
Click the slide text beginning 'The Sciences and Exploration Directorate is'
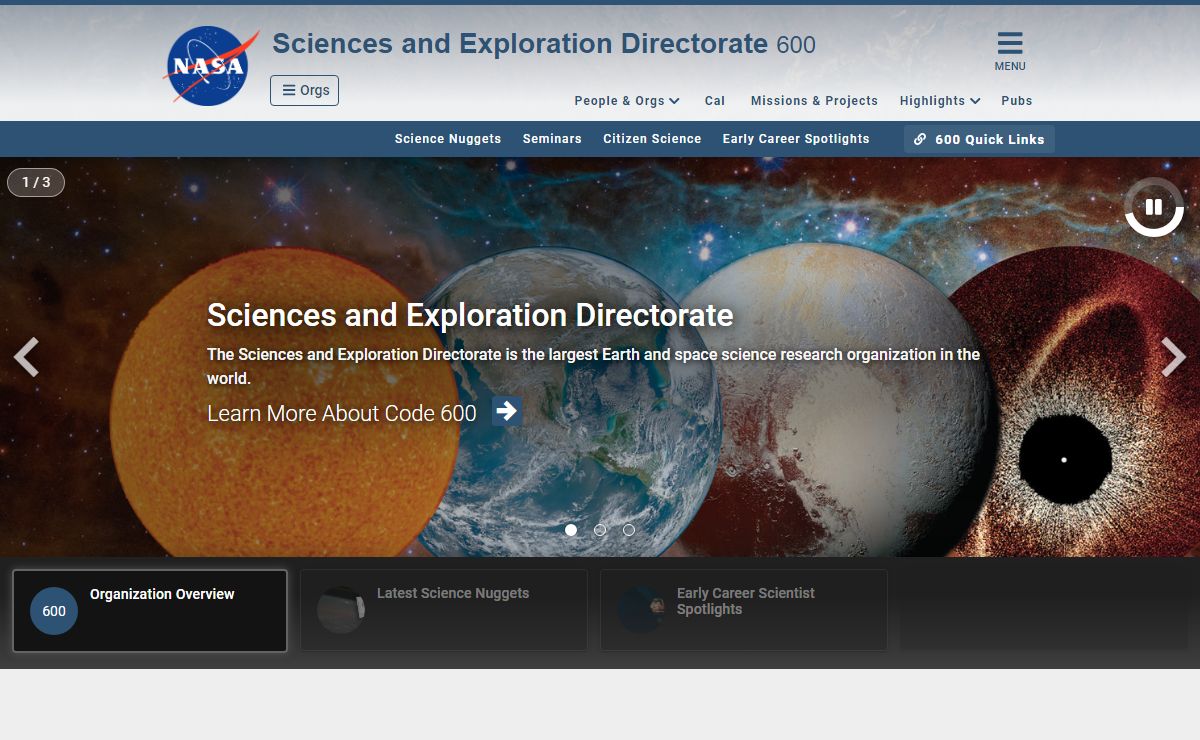coord(593,366)
